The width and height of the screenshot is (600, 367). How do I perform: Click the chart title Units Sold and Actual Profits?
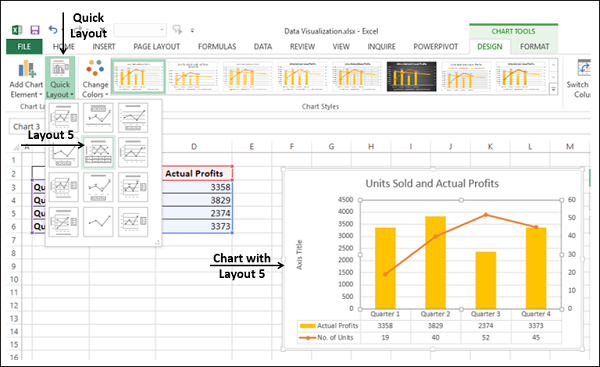pyautogui.click(x=432, y=183)
